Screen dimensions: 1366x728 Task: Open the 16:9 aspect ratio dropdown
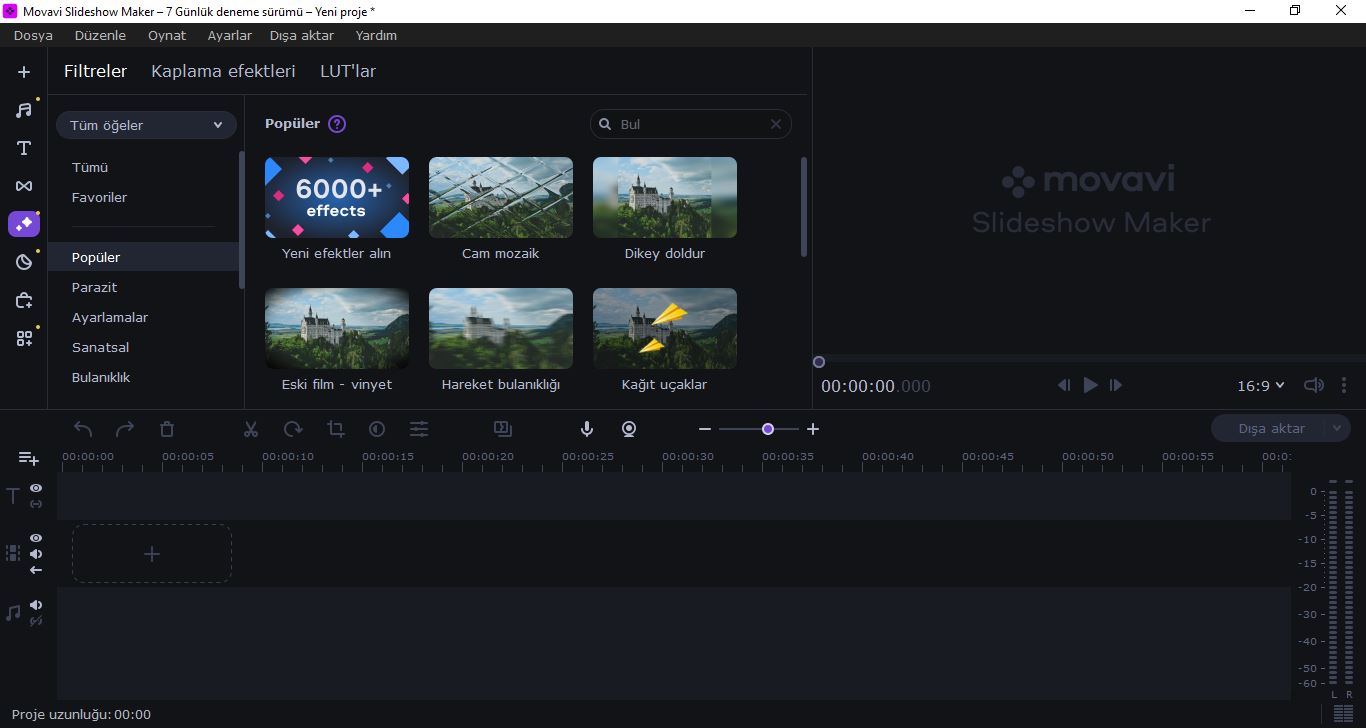[x=1261, y=385]
